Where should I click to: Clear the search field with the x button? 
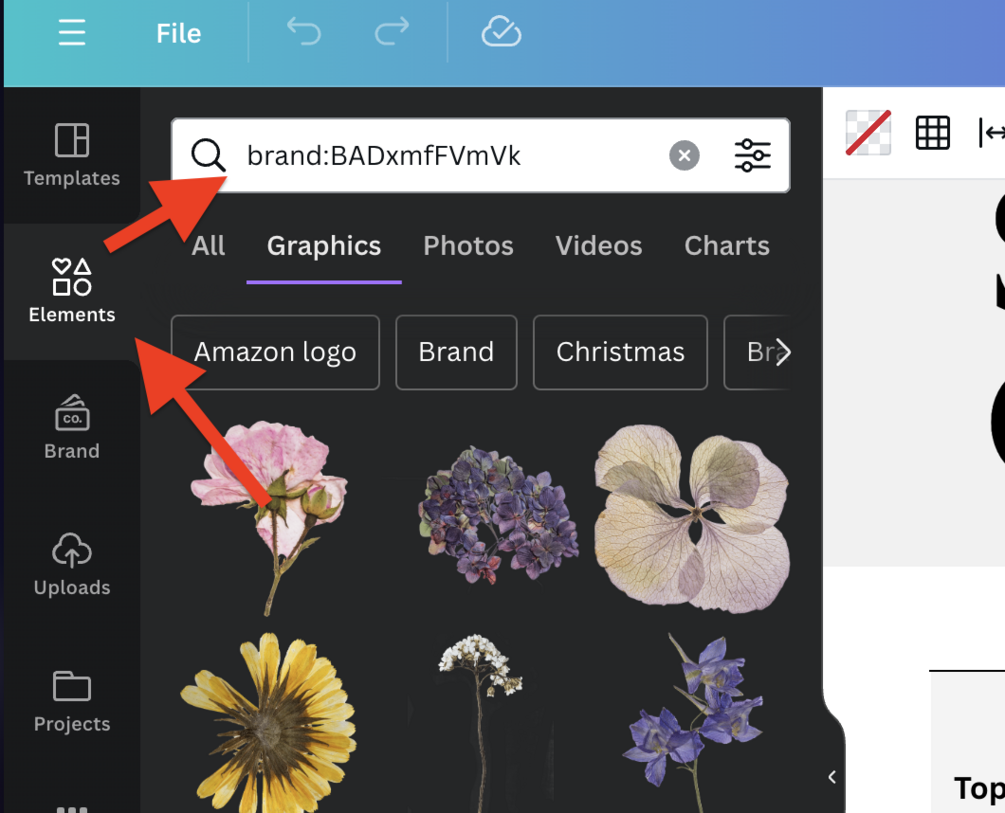coord(683,155)
